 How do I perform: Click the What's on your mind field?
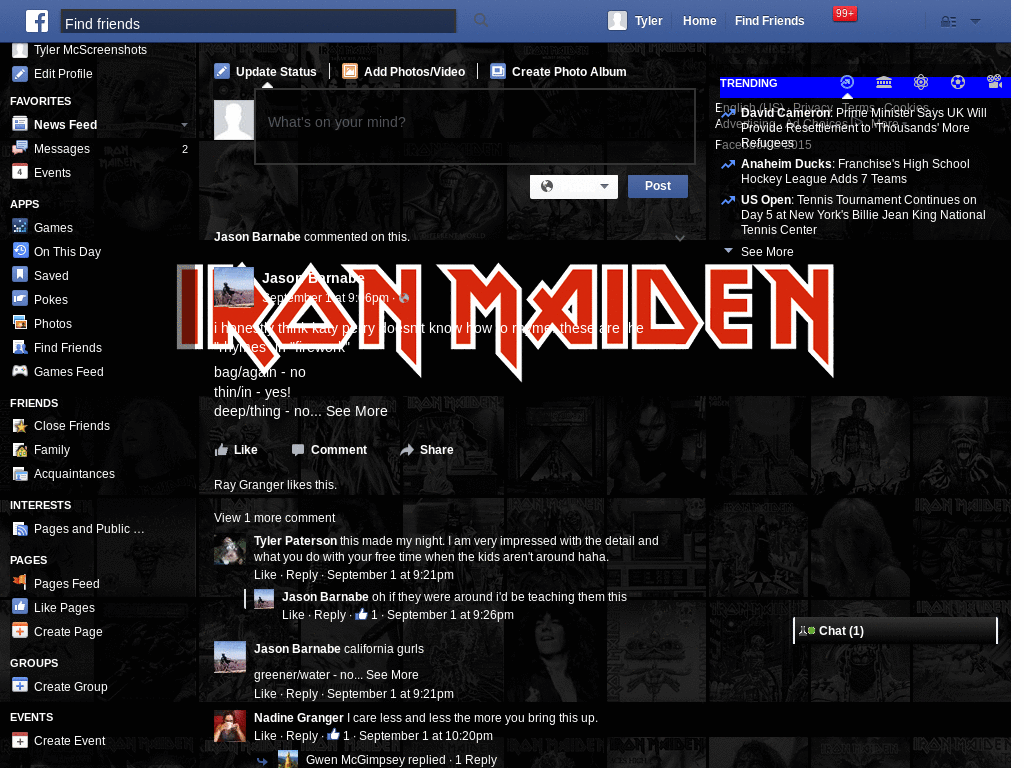pyautogui.click(x=475, y=126)
